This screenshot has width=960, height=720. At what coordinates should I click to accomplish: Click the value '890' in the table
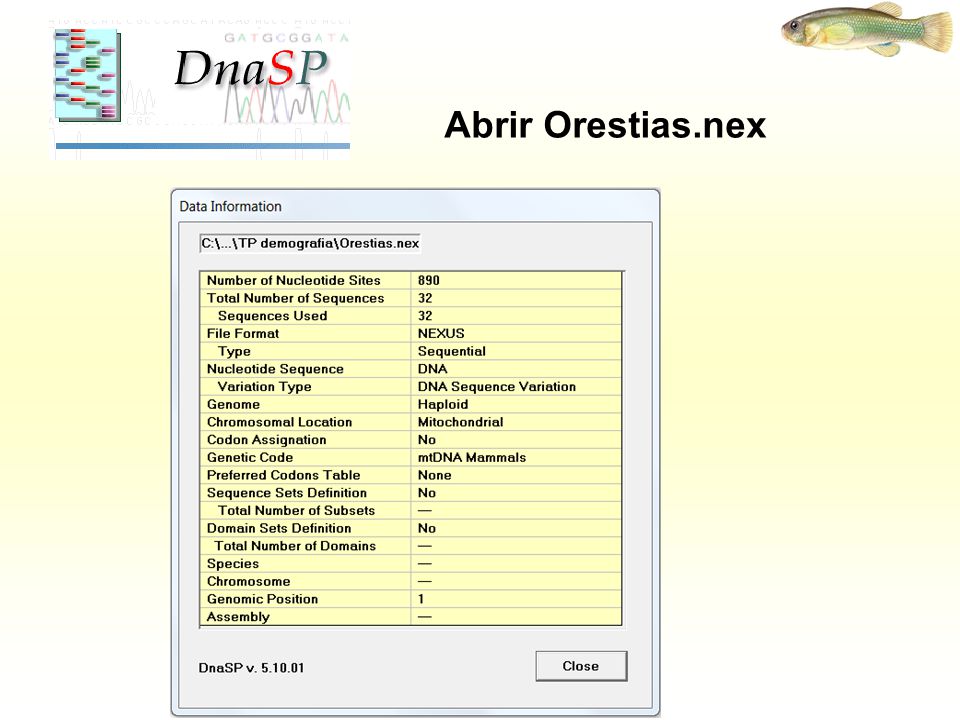click(429, 280)
